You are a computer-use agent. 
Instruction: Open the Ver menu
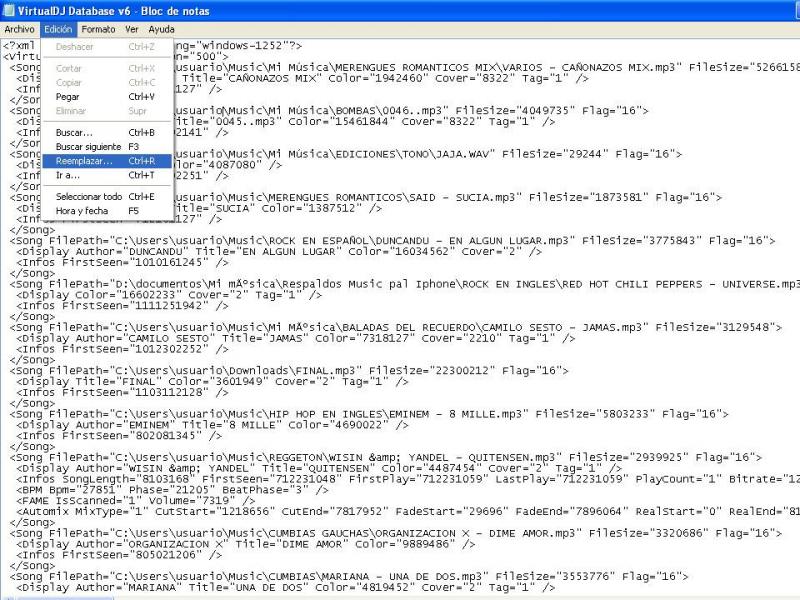(132, 30)
